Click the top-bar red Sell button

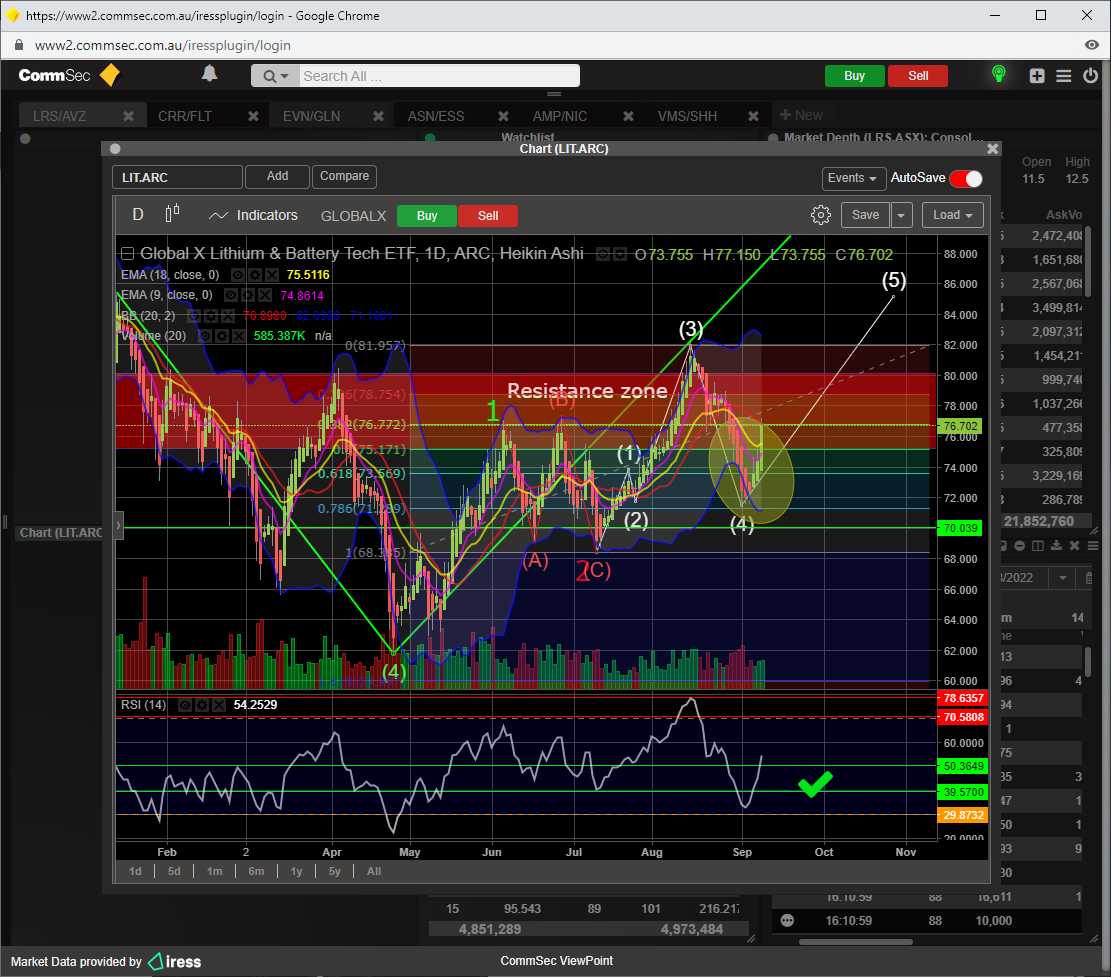click(x=918, y=76)
